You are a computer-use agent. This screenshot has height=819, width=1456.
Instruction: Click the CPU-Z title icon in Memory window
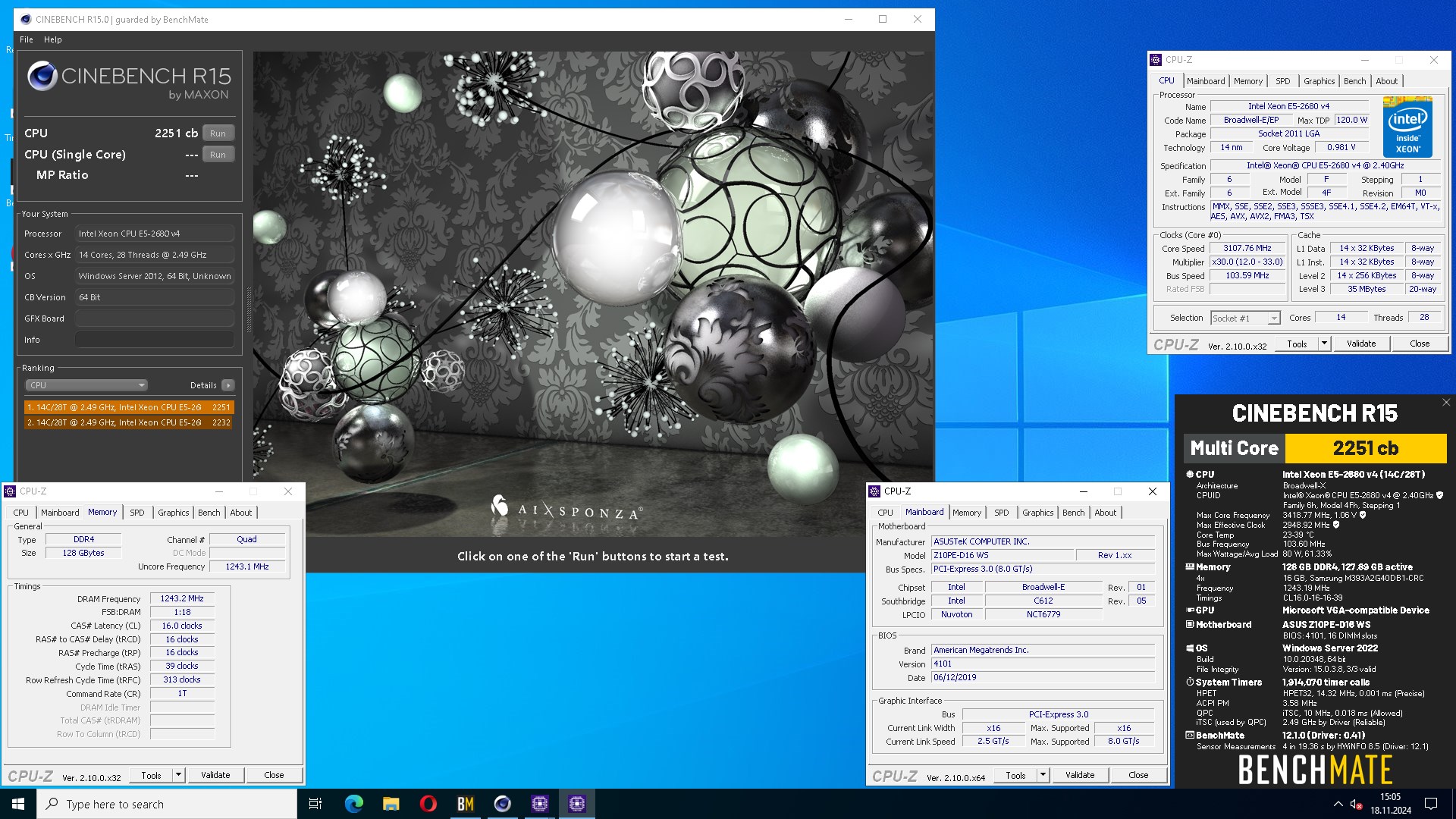[x=11, y=491]
